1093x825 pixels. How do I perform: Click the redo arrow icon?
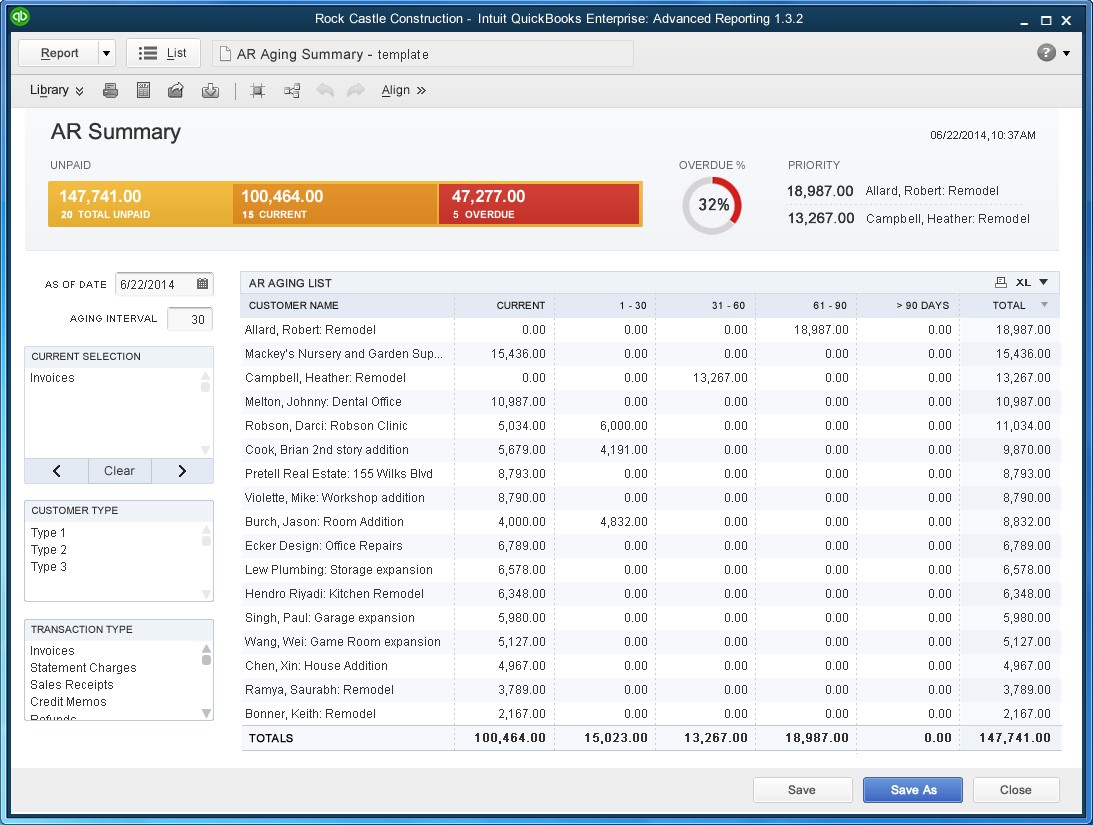(x=356, y=90)
